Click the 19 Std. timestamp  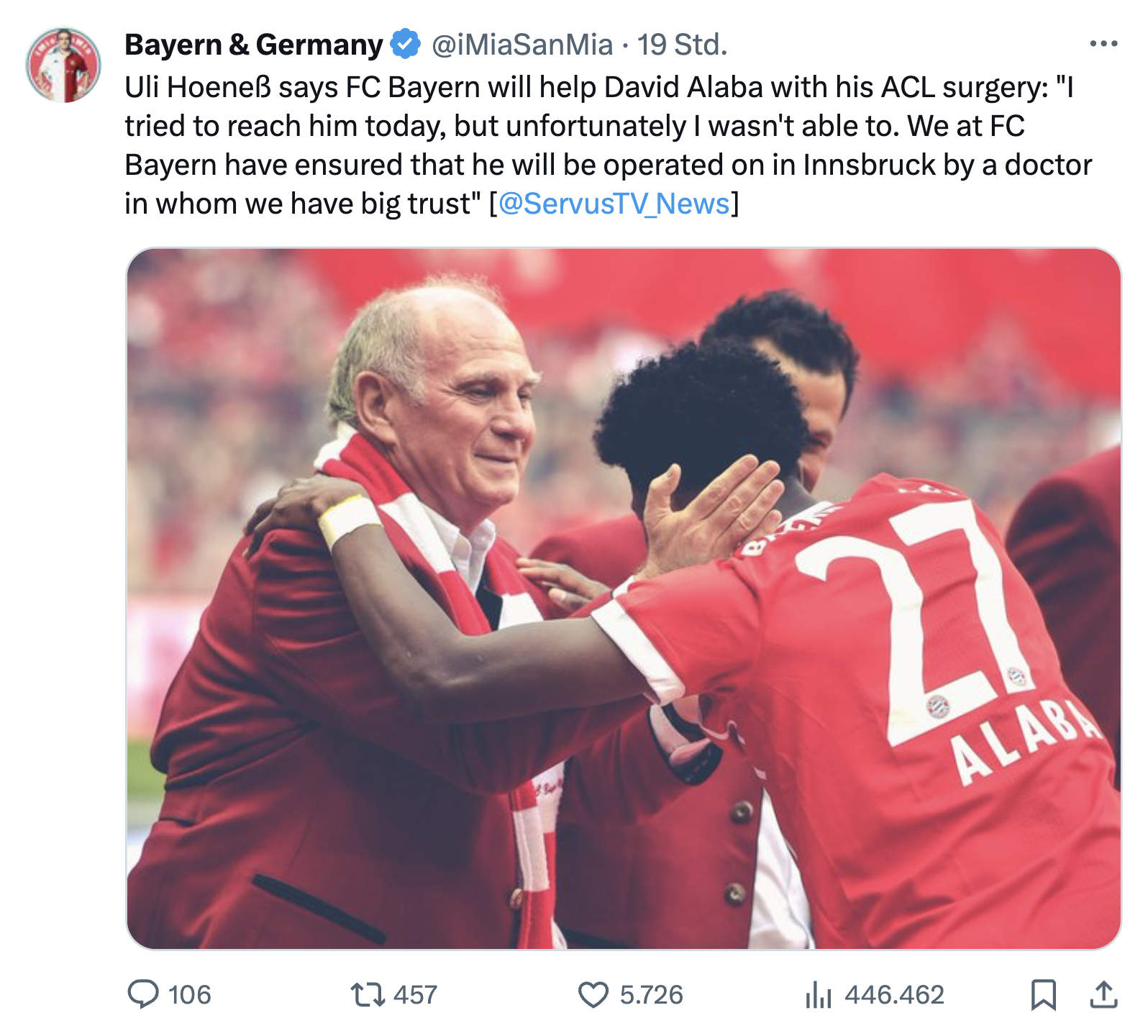tap(682, 45)
